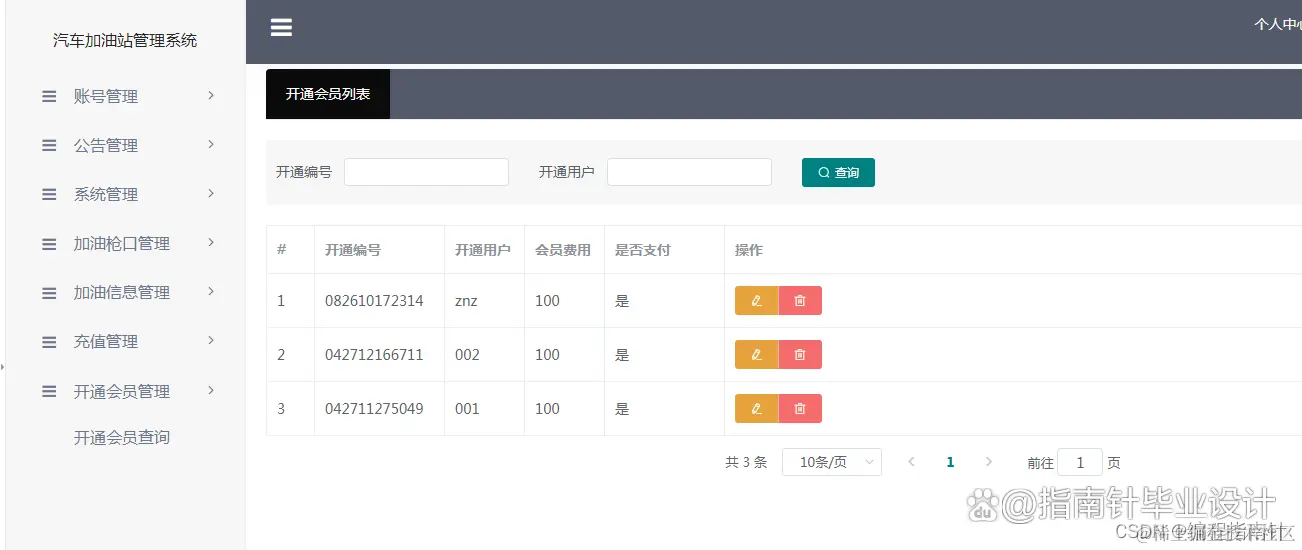Go to previous page arrow

coord(911,461)
